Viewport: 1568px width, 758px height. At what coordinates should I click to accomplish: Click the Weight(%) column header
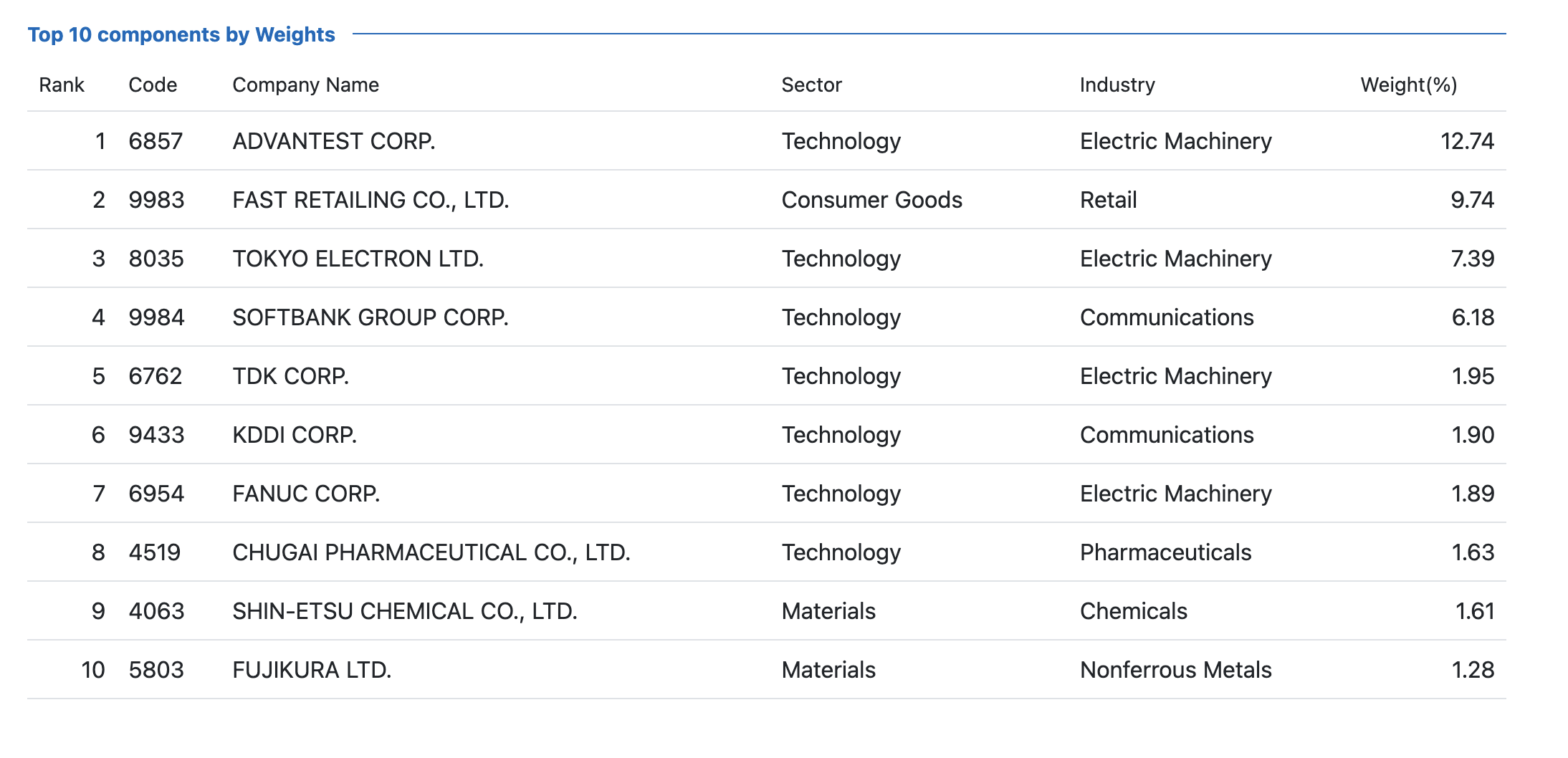(x=1409, y=85)
